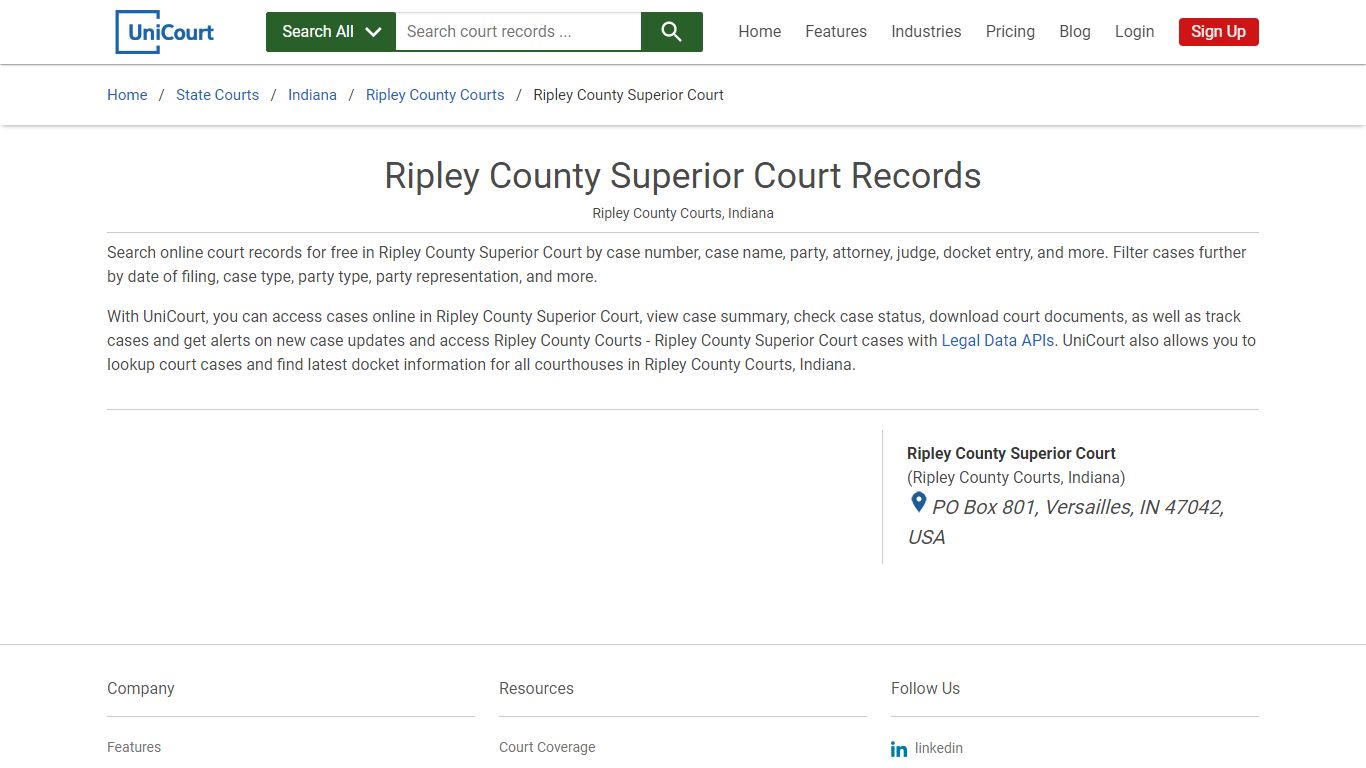Viewport: 1366px width, 768px height.
Task: Click the footer Features link
Action: [x=134, y=747]
